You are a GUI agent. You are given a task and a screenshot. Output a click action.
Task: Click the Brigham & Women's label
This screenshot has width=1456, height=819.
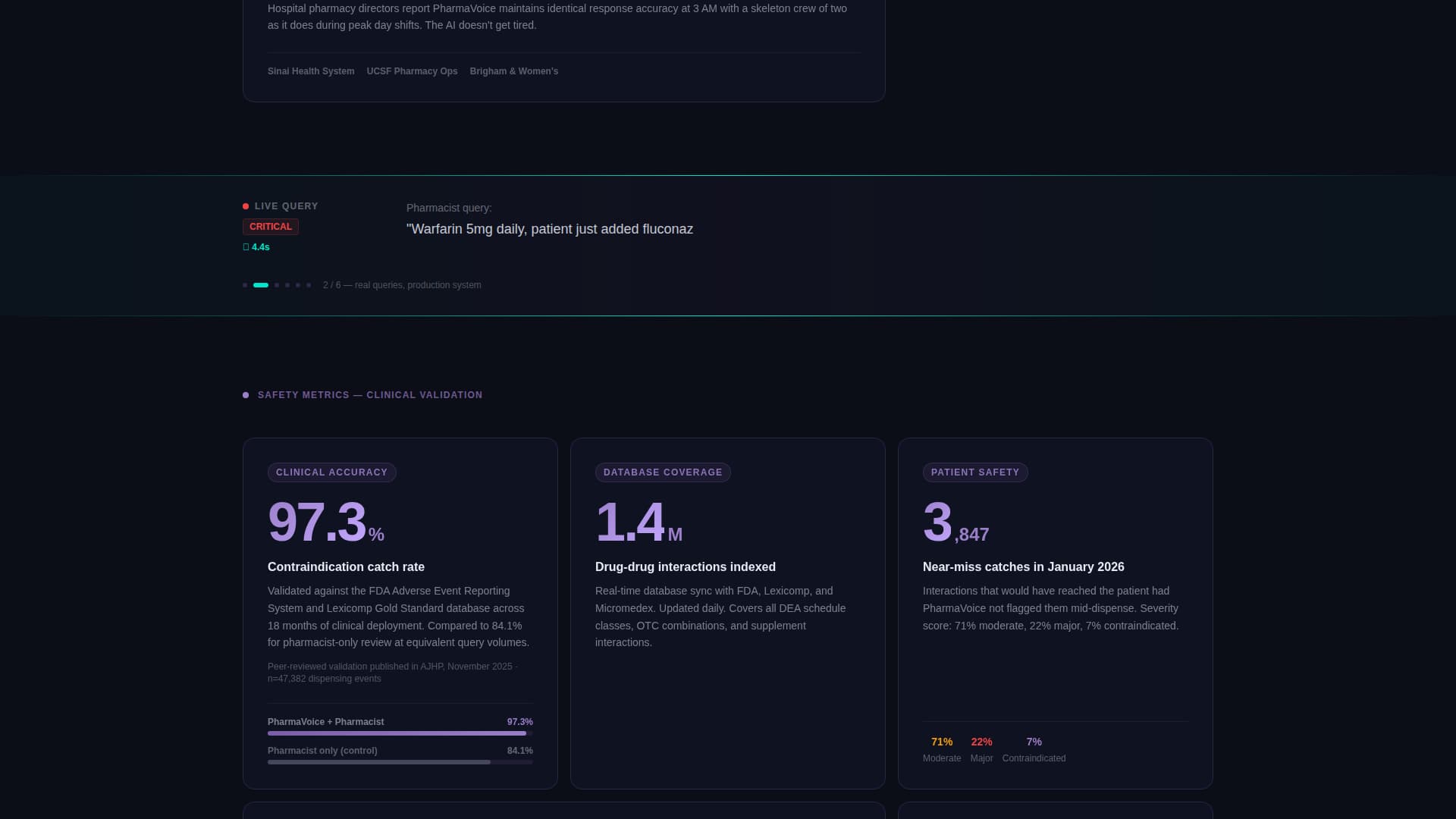point(514,71)
